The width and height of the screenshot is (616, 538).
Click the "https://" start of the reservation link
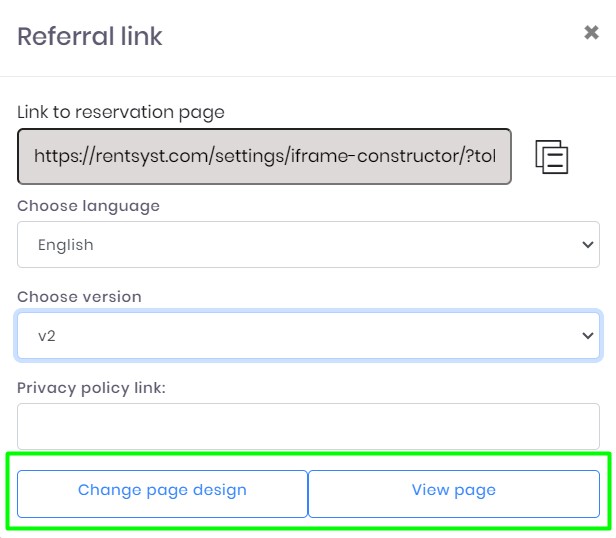coord(55,156)
